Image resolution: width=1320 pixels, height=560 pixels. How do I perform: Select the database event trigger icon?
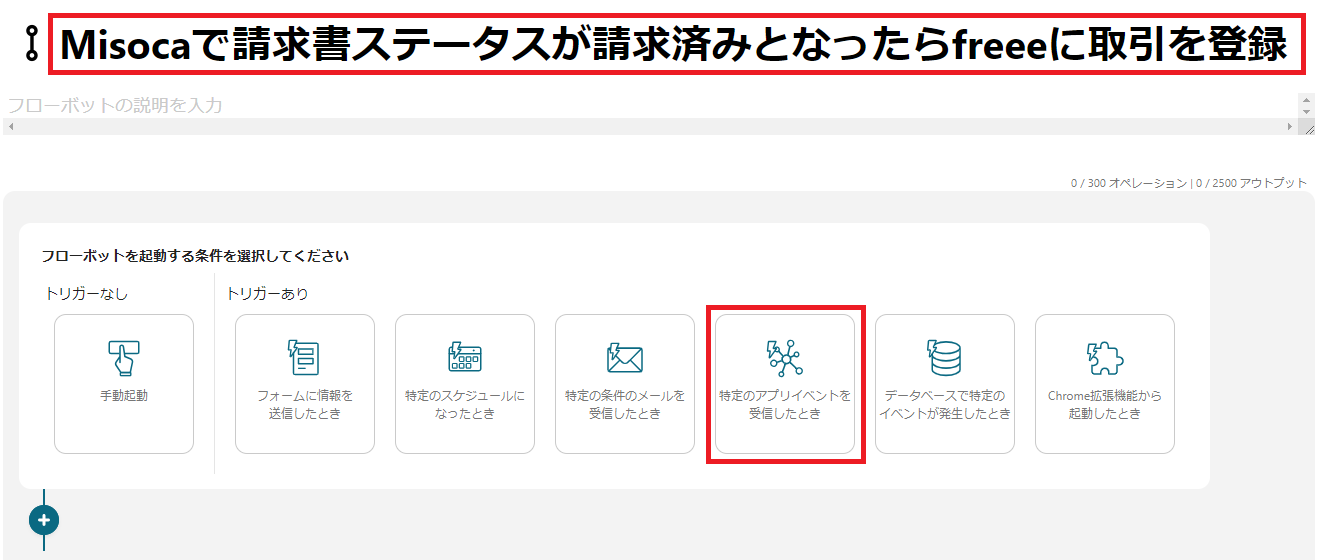pyautogui.click(x=944, y=357)
